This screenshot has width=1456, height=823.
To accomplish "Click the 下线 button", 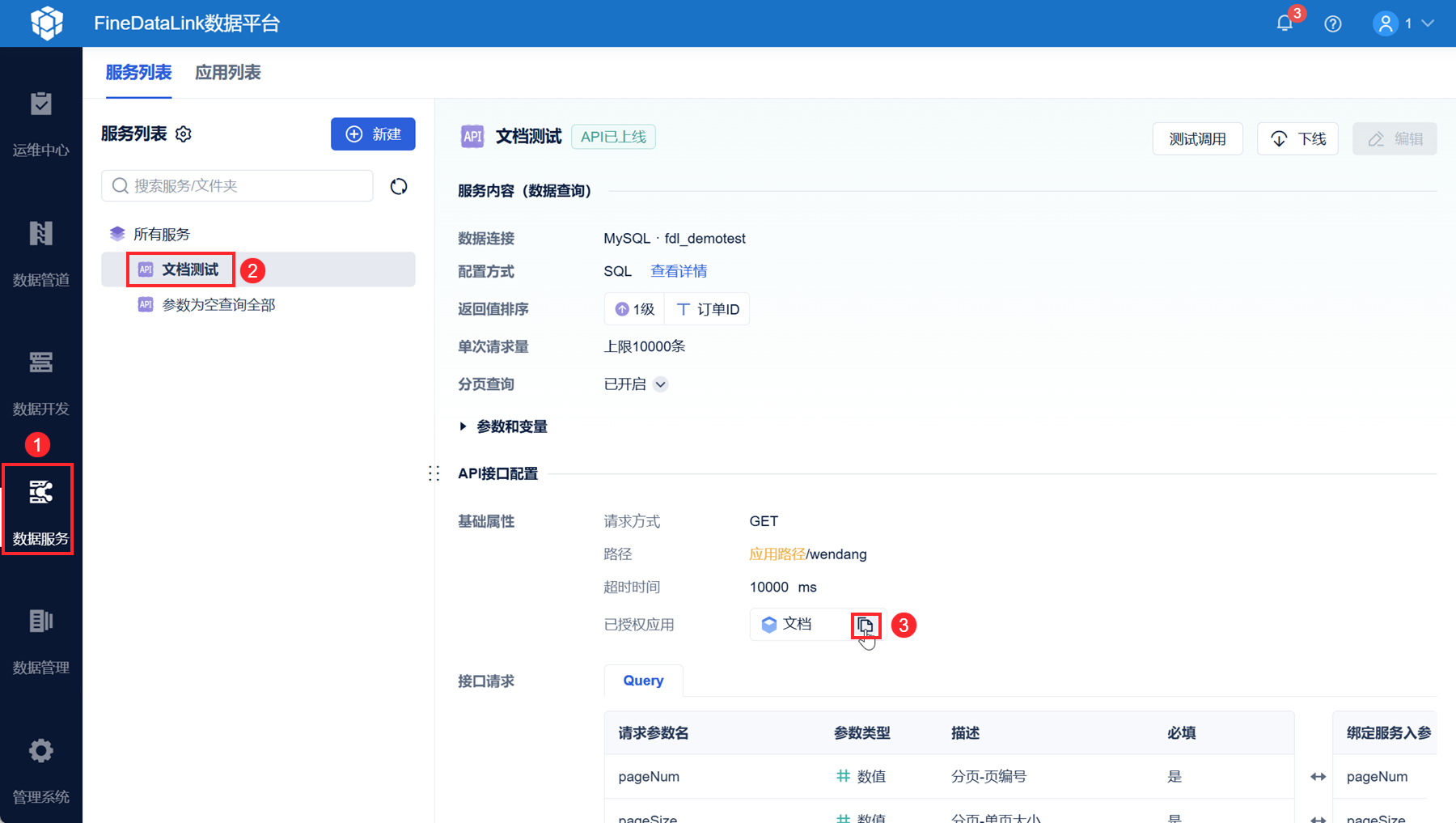I will tap(1297, 138).
